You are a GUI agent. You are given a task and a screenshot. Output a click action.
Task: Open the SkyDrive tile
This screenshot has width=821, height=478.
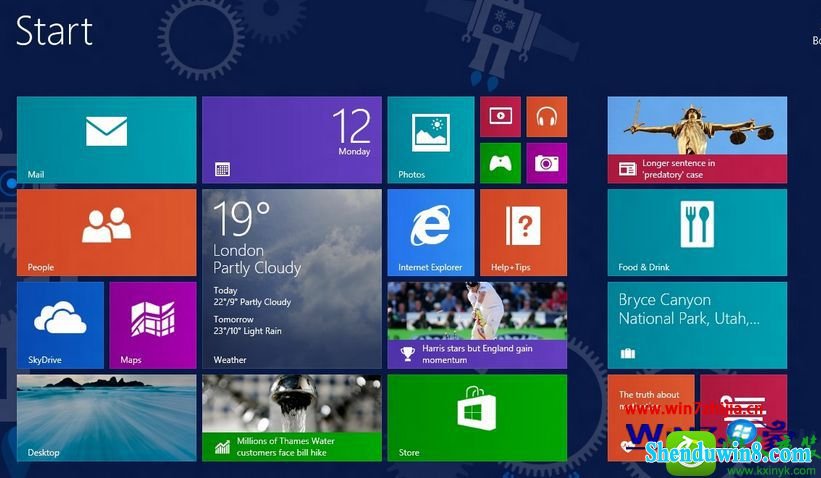60,325
